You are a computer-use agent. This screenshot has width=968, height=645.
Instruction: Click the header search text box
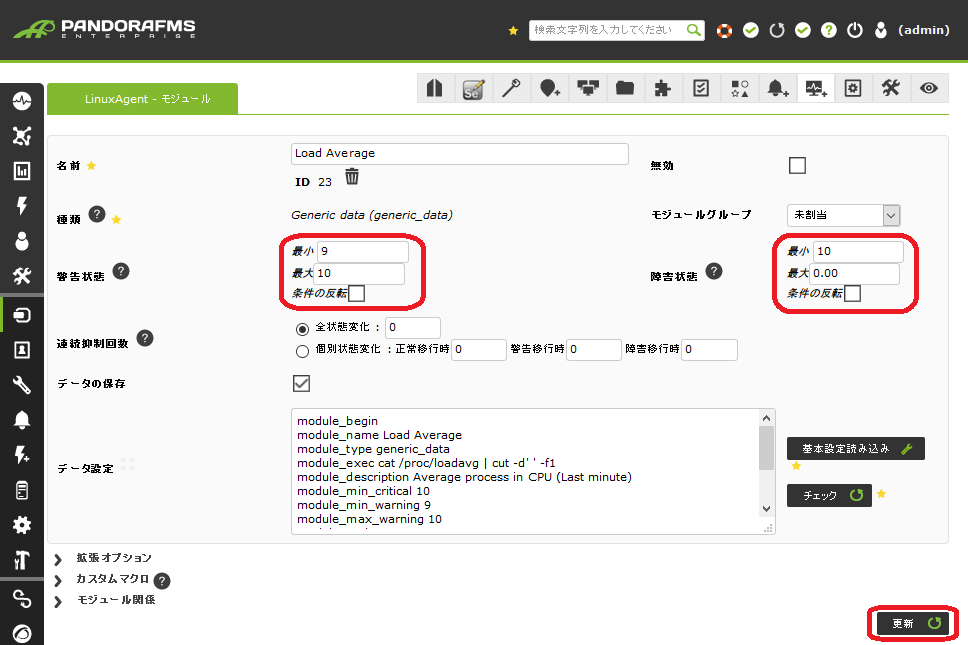[x=608, y=30]
